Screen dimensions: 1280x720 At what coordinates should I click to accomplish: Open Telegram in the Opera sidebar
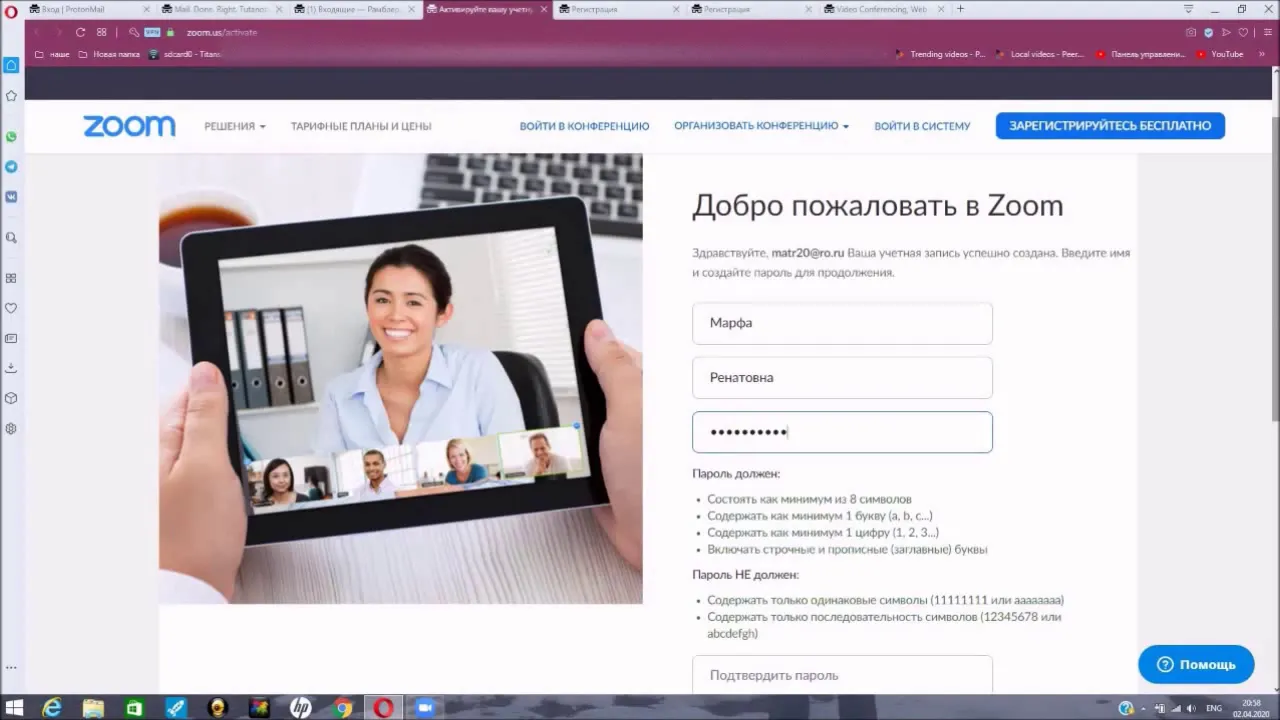click(11, 167)
